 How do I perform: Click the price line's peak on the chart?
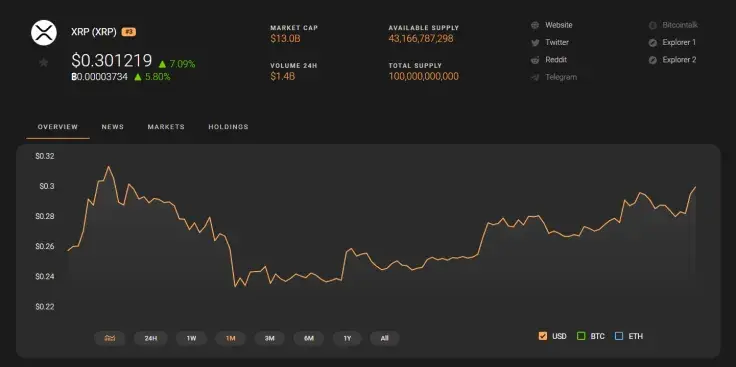click(x=108, y=167)
